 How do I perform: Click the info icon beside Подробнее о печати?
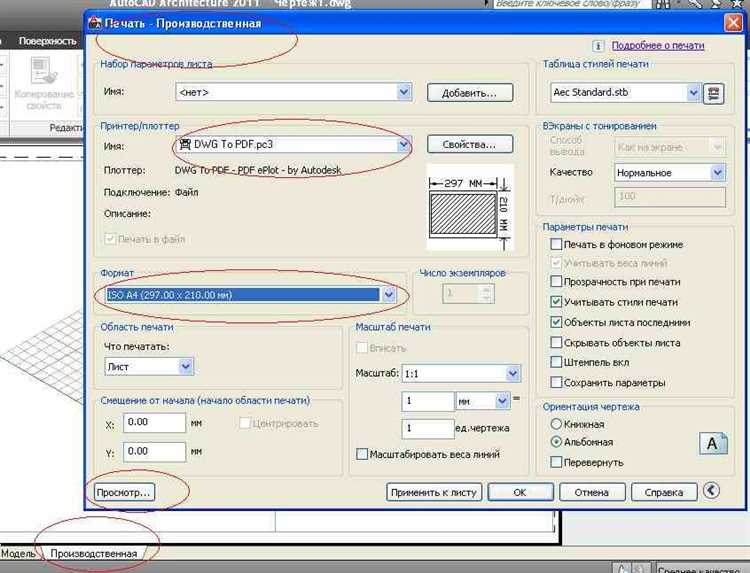[x=598, y=46]
